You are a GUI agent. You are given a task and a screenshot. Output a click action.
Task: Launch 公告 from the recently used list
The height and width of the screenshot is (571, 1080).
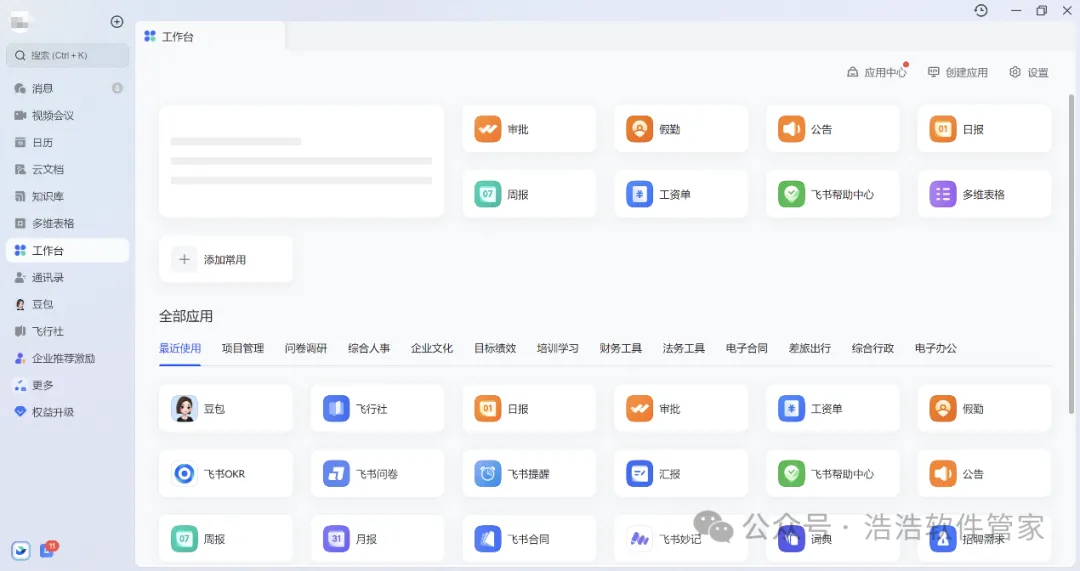pyautogui.click(x=984, y=474)
